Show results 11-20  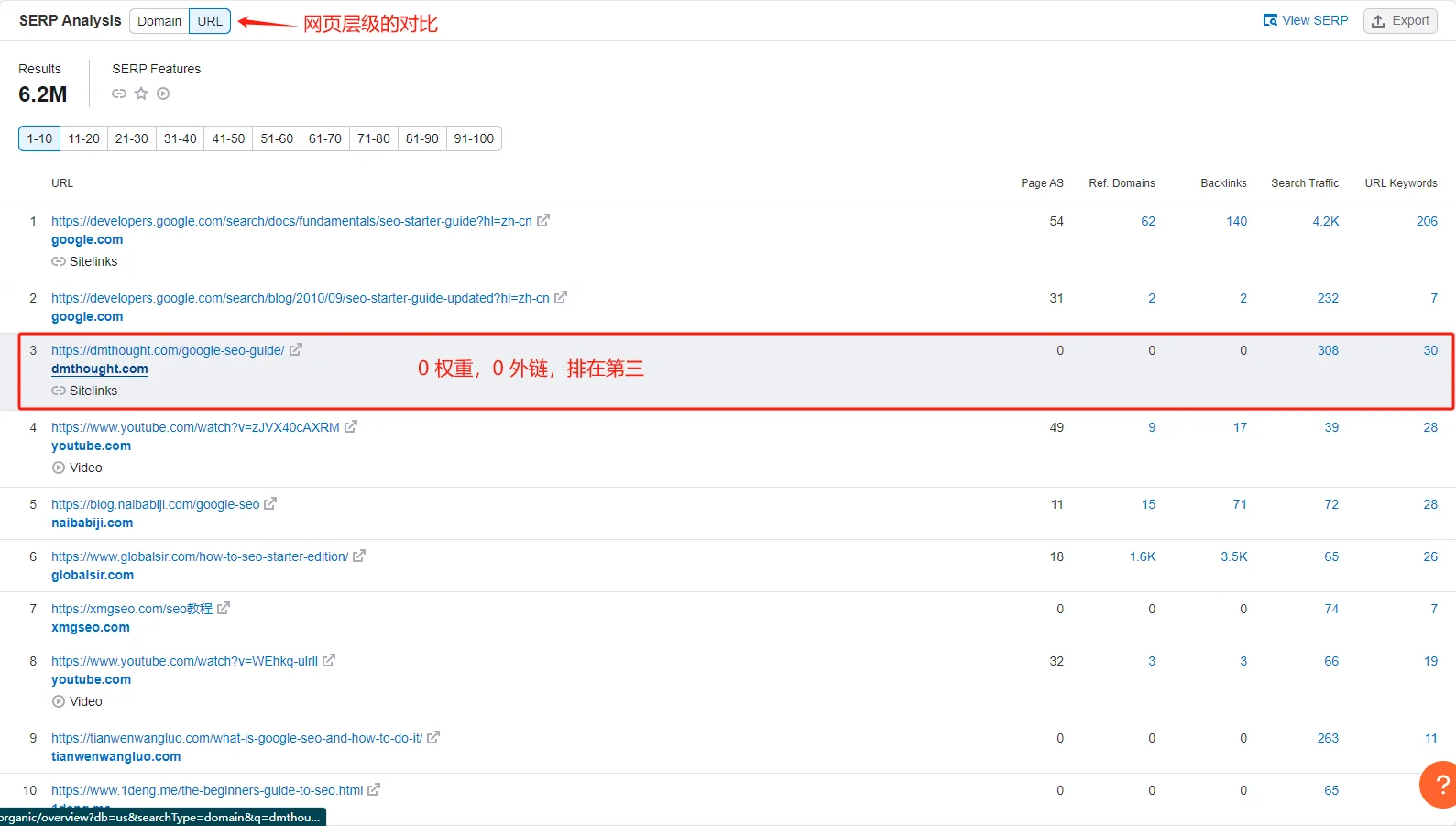[x=84, y=138]
